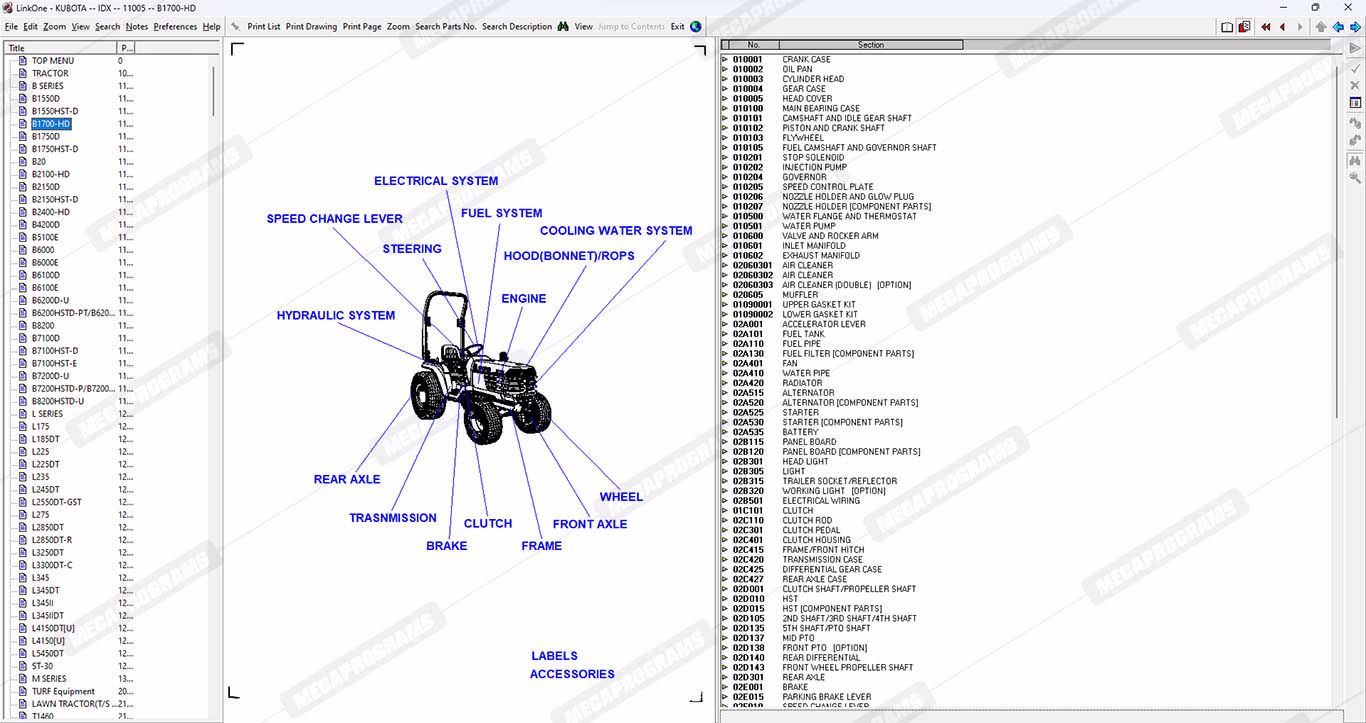The width and height of the screenshot is (1366, 723).
Task: Click the binoculars icon beside View
Action: coord(563,27)
